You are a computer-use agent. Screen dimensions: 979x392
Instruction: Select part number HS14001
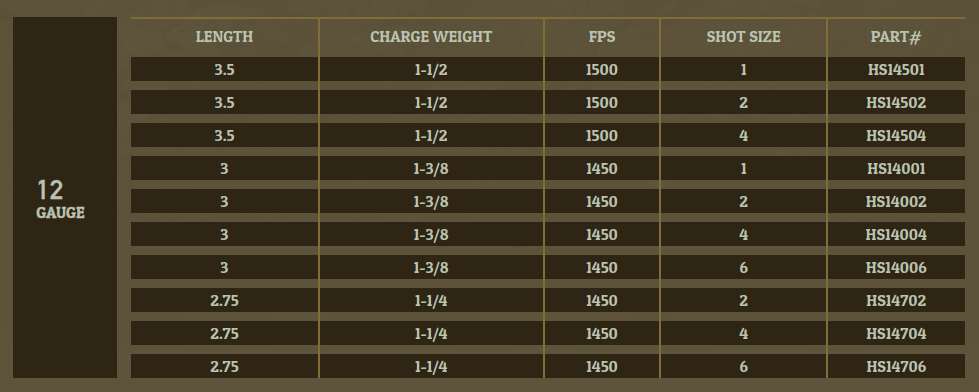[896, 169]
